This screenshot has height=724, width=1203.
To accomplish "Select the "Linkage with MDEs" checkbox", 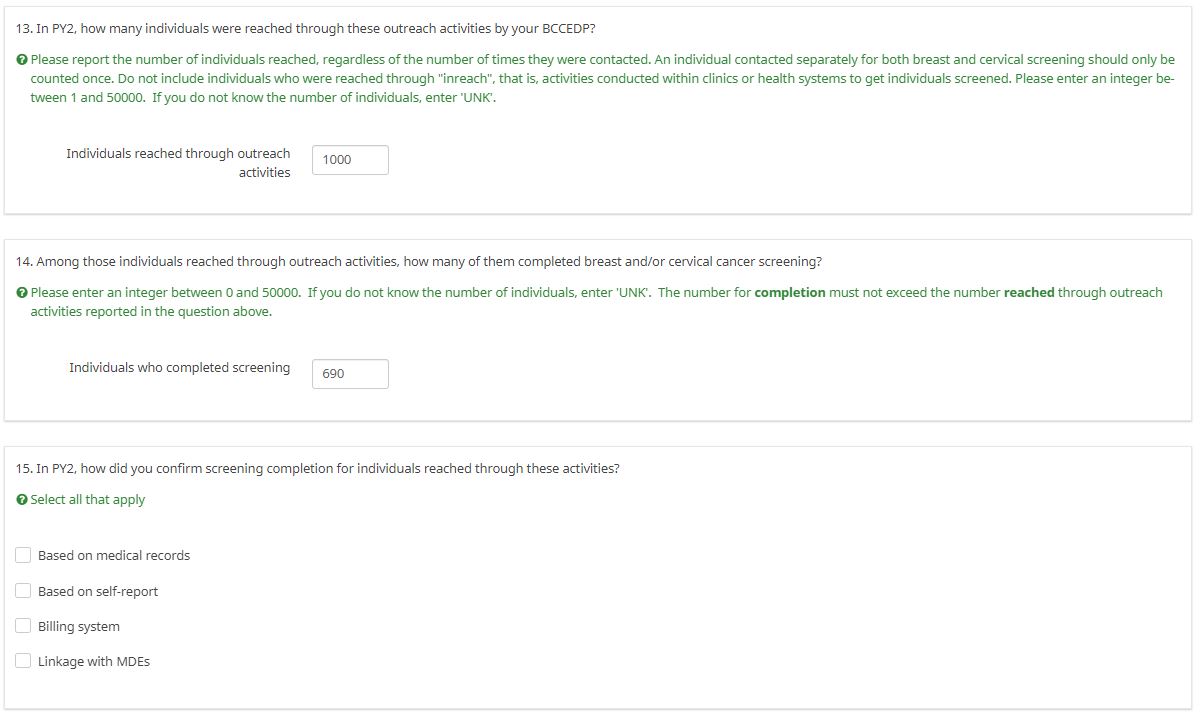I will (x=23, y=661).
